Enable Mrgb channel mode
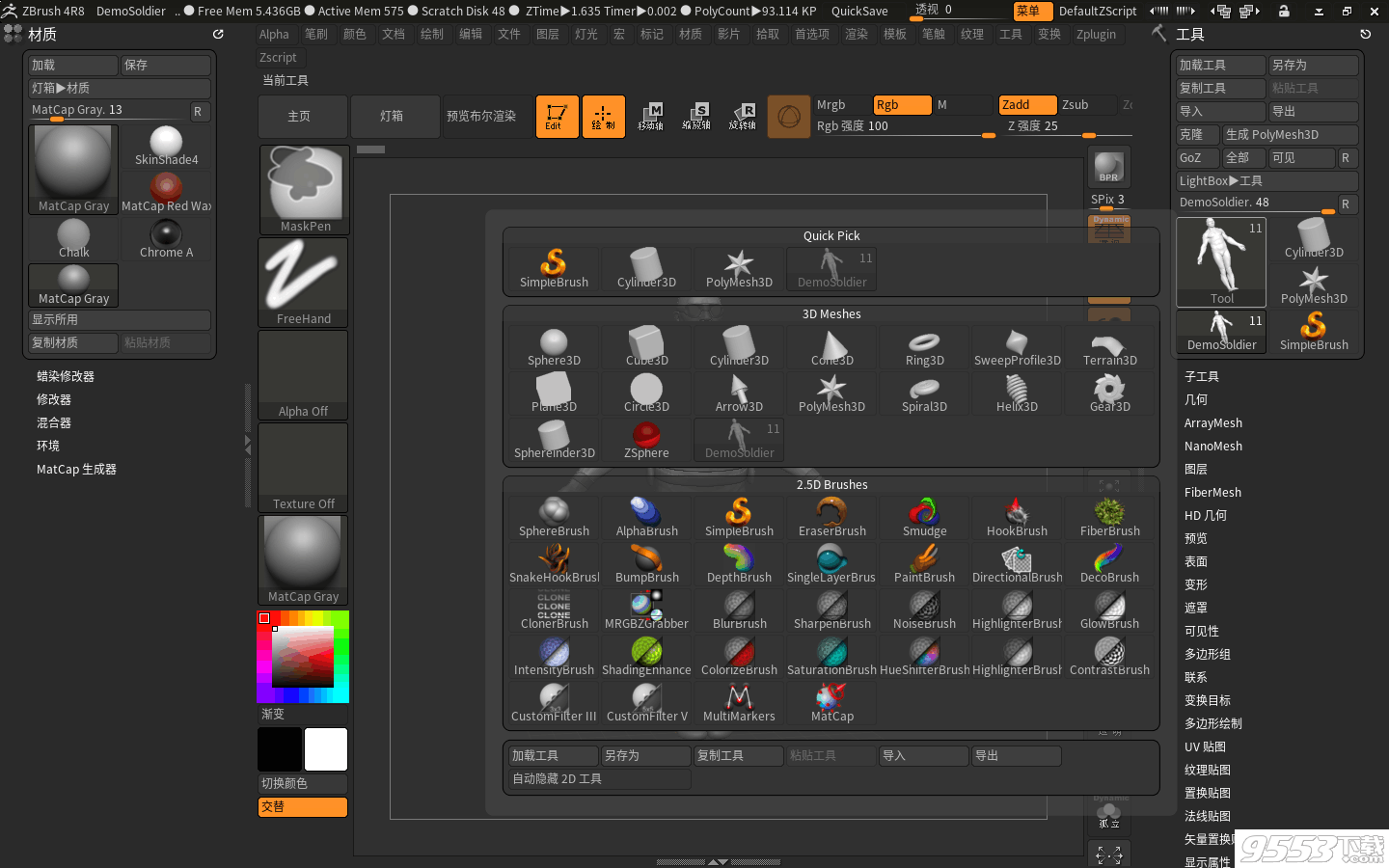The height and width of the screenshot is (868, 1389). [842, 105]
